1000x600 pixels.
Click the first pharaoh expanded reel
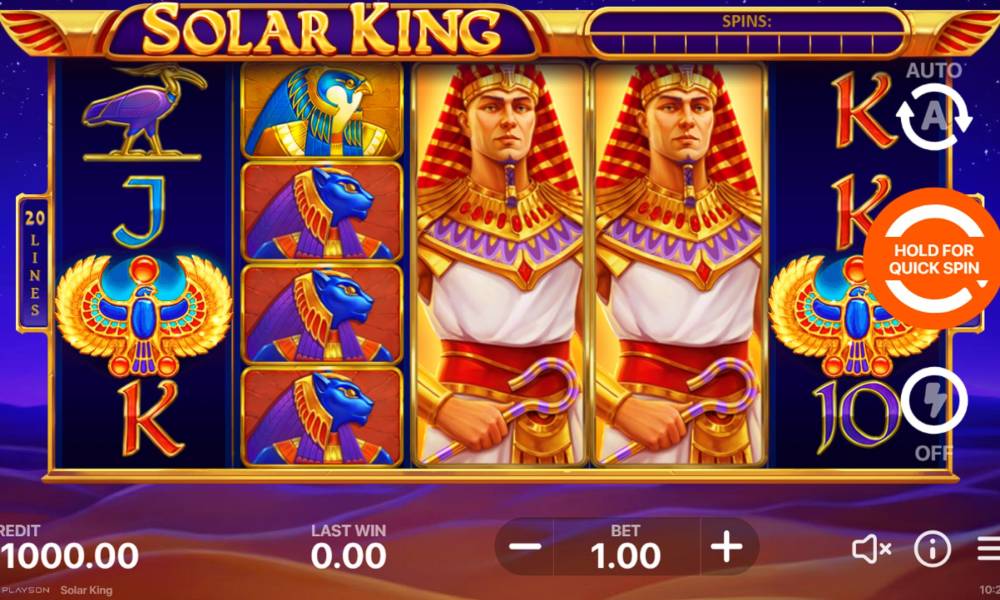501,263
